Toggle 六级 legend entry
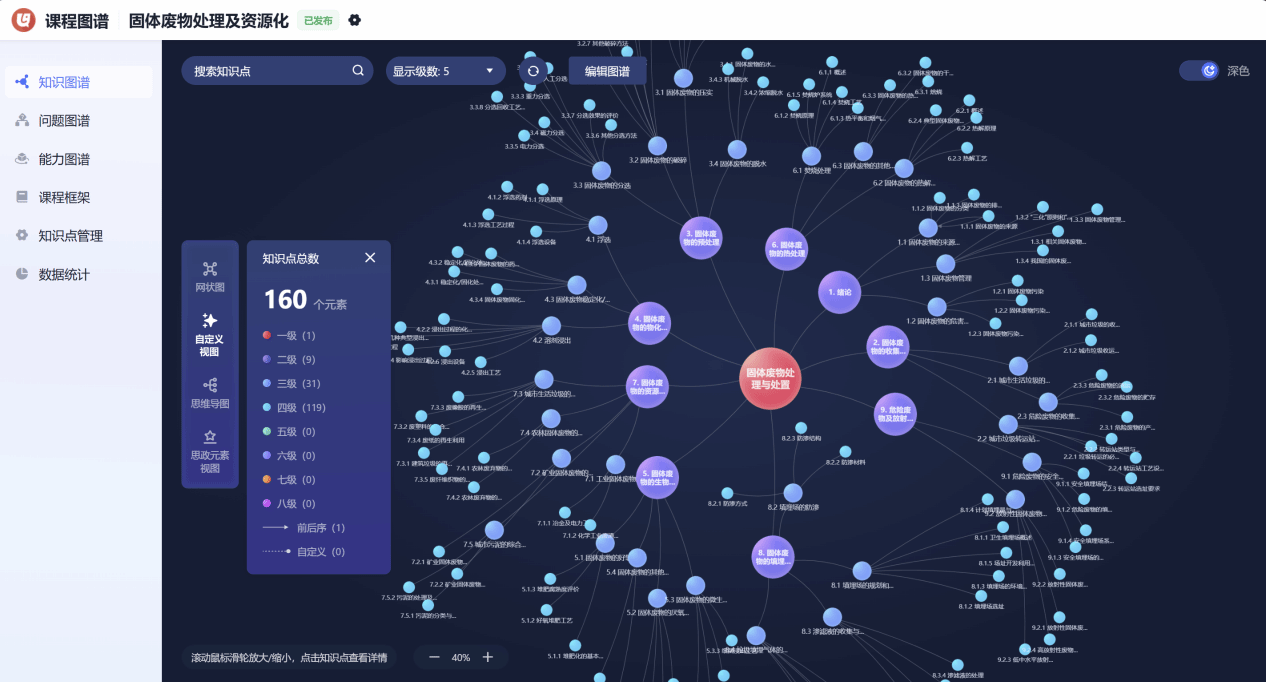This screenshot has height=682, width=1266. point(289,456)
